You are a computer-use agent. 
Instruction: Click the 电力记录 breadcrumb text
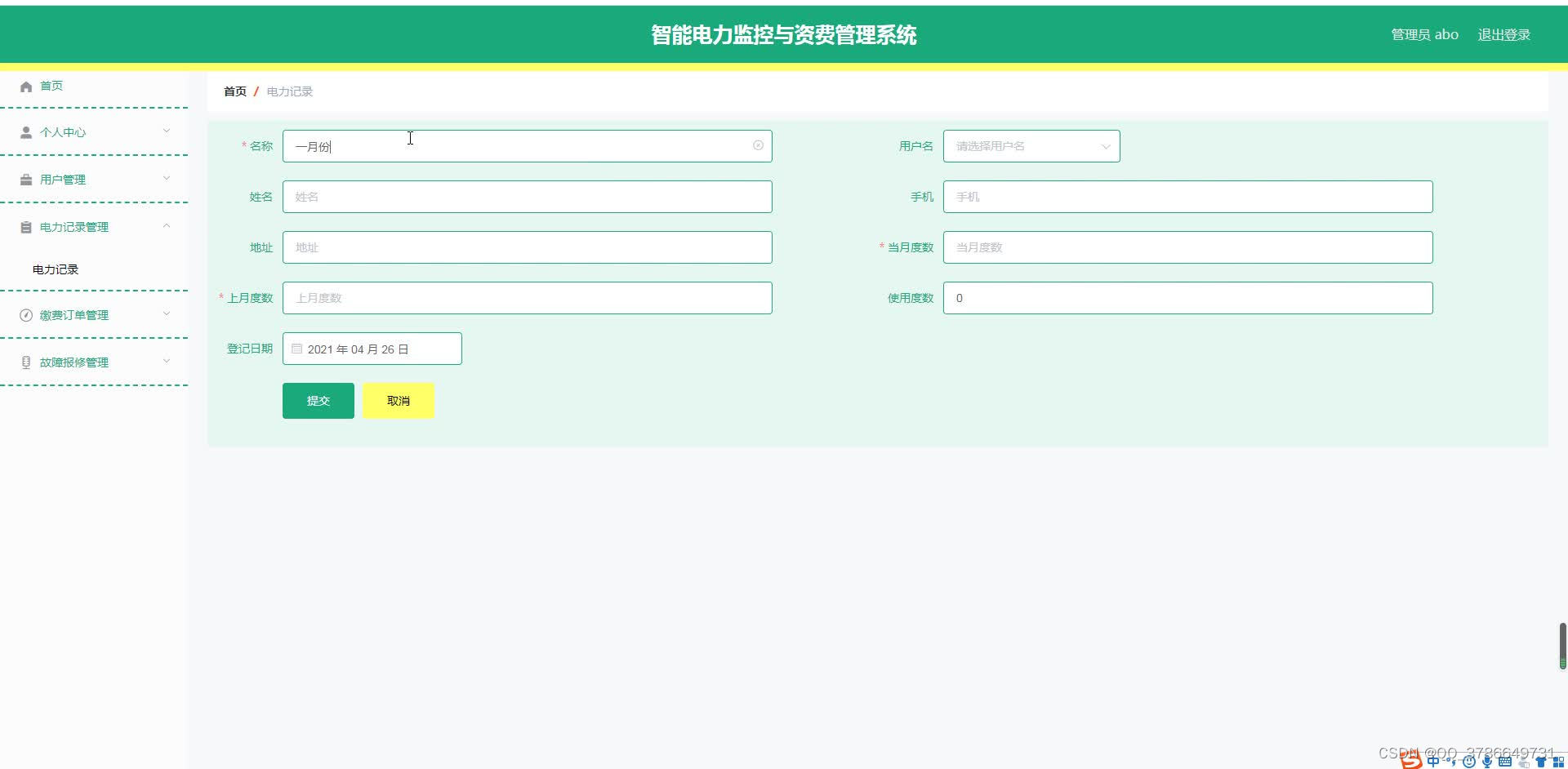(290, 91)
